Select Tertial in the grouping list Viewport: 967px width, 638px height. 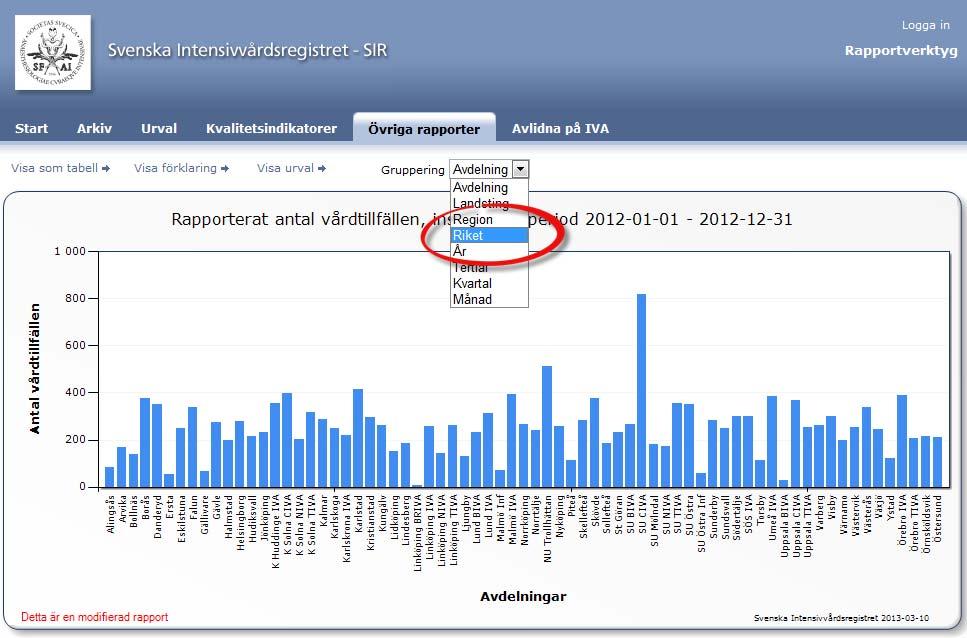[x=489, y=268]
